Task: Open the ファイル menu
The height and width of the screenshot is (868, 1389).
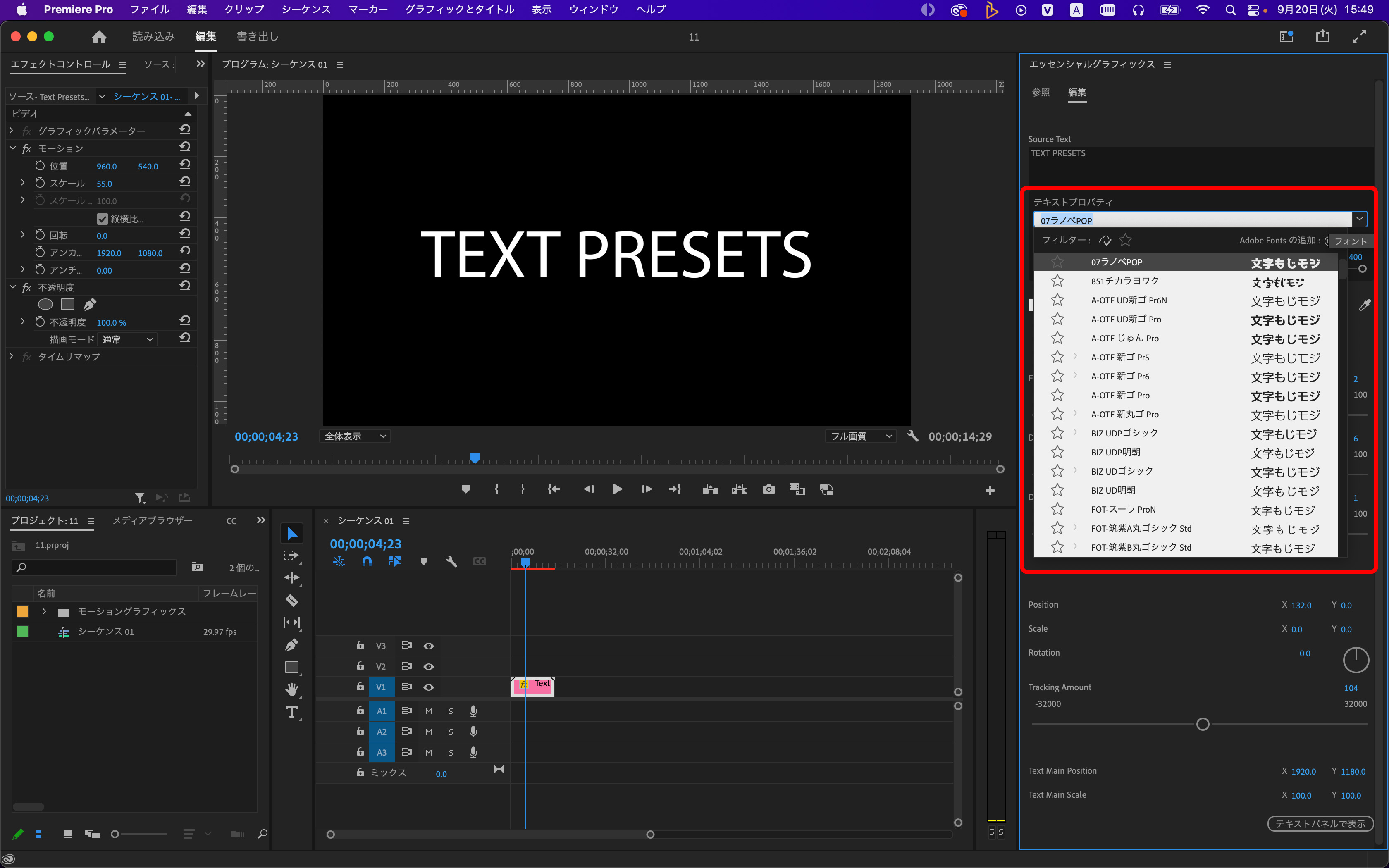Action: (150, 9)
